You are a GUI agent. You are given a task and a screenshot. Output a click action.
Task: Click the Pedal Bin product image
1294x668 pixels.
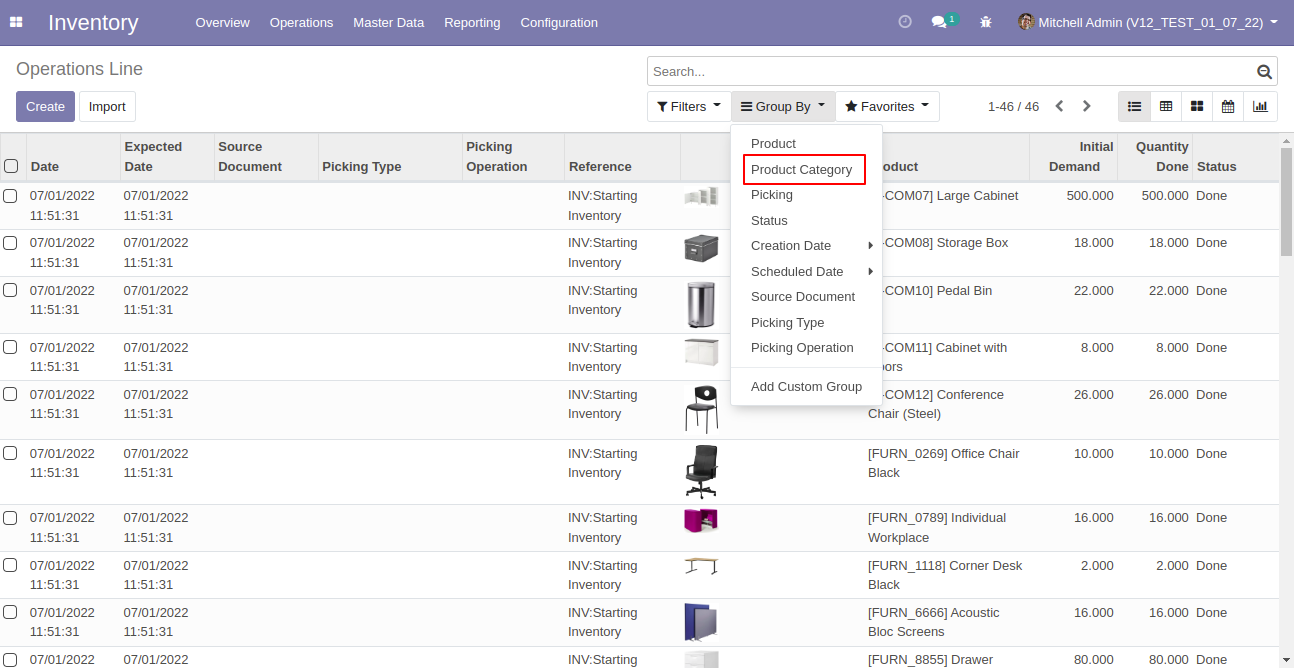pyautogui.click(x=701, y=305)
